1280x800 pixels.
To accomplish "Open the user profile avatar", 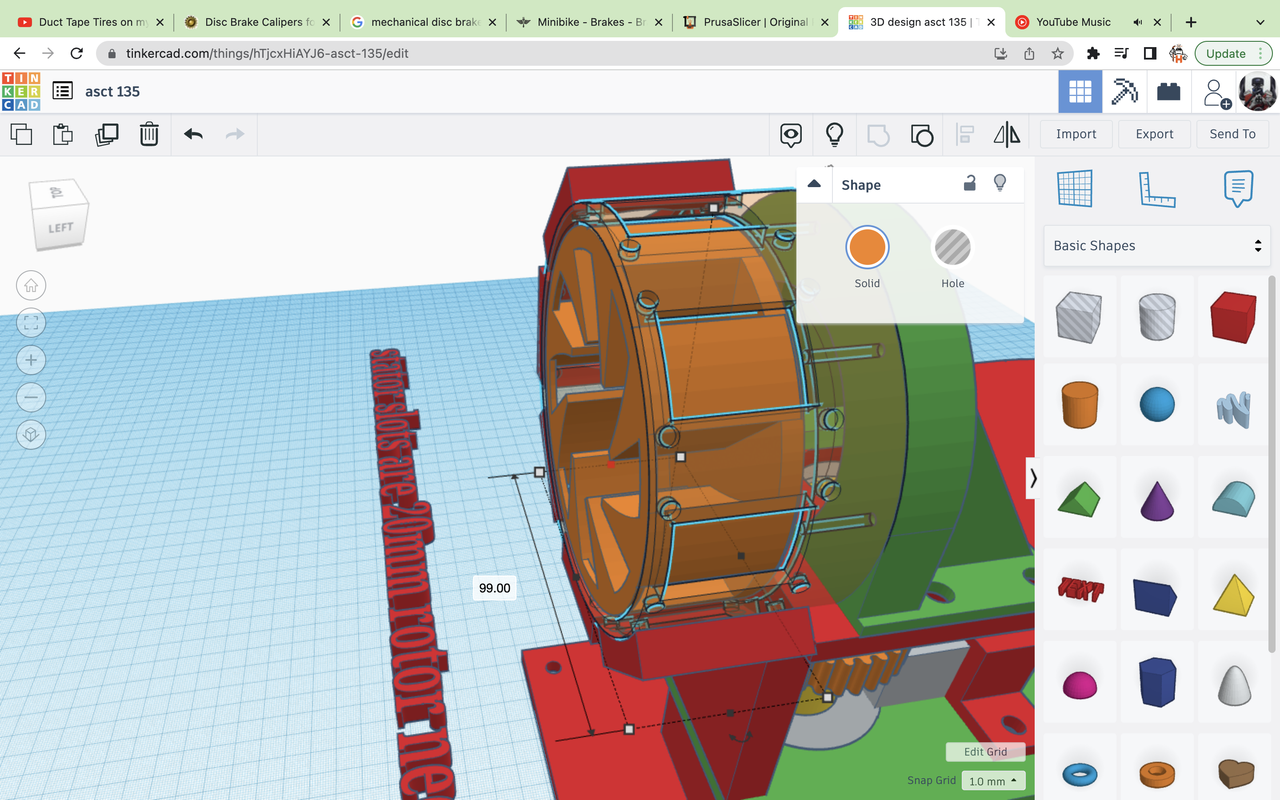I will pos(1257,92).
